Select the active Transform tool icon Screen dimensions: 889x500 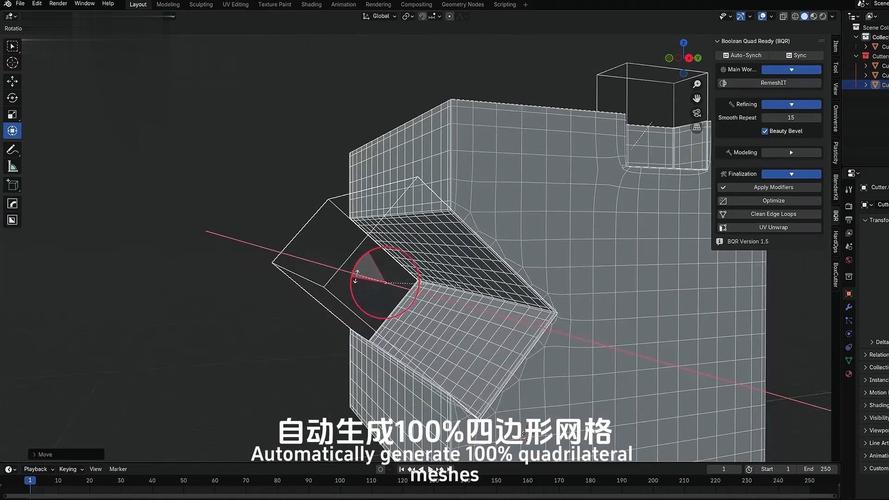(12, 131)
